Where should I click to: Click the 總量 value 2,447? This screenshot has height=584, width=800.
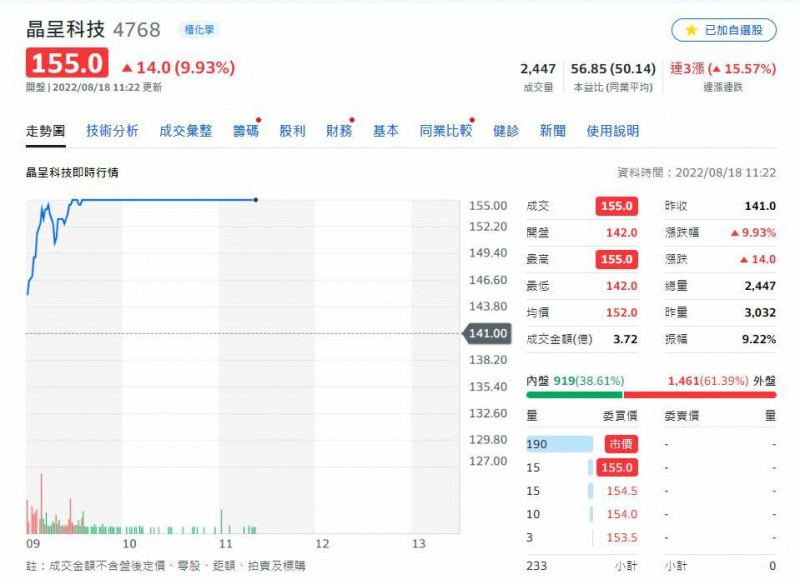pos(760,286)
